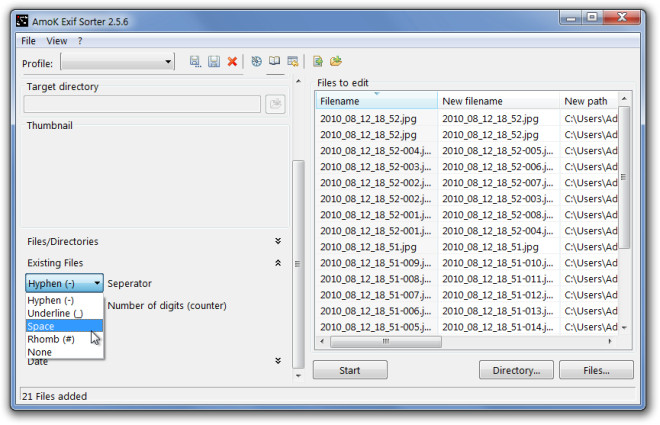660x425 pixels.
Task: Click the horizontal scrollbar left arrow
Action: [x=322, y=341]
